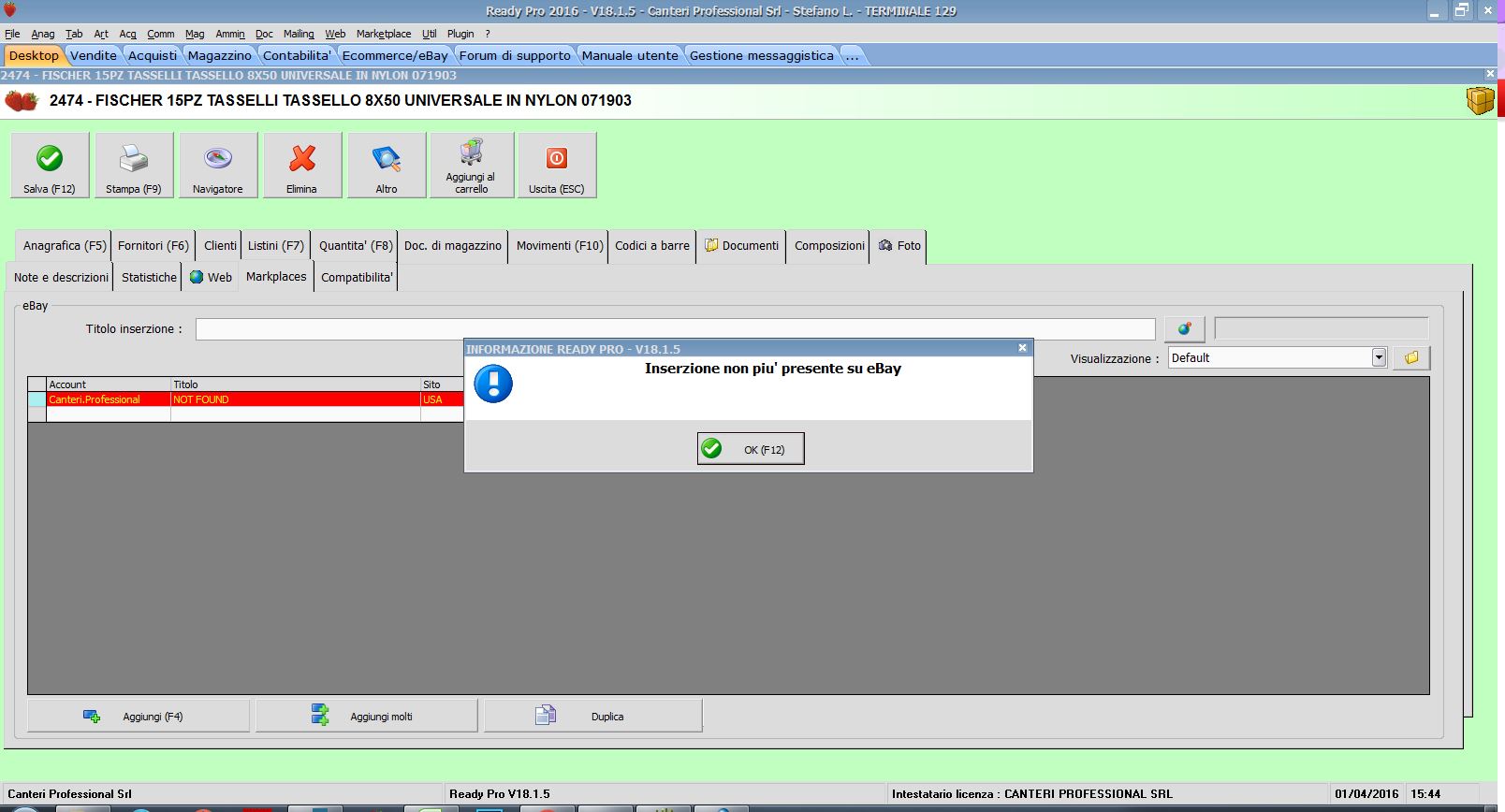This screenshot has height=812, width=1505.
Task: Open the Anagrafica (F5) tab
Action: click(65, 246)
